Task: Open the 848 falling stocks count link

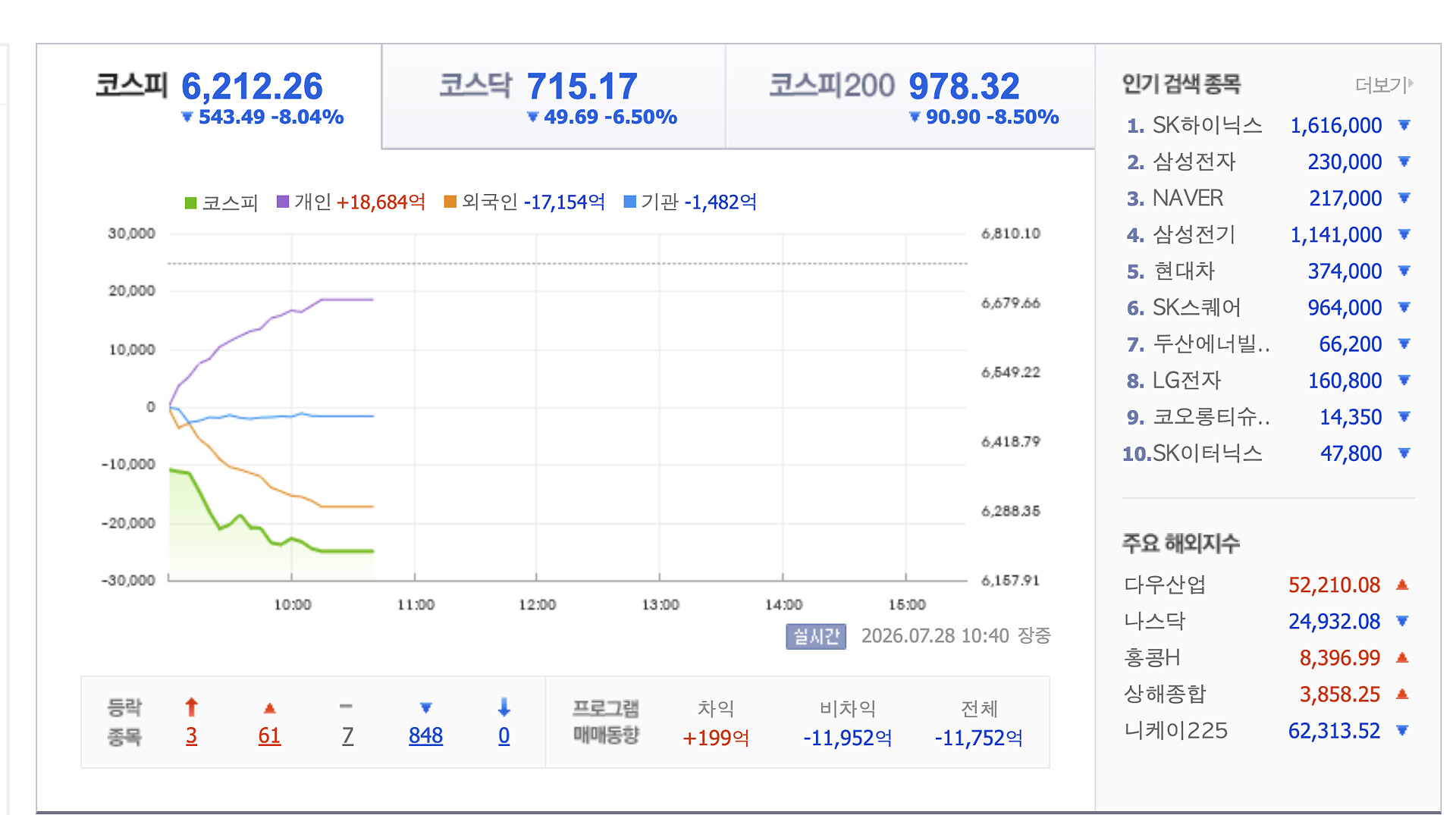Action: [425, 735]
